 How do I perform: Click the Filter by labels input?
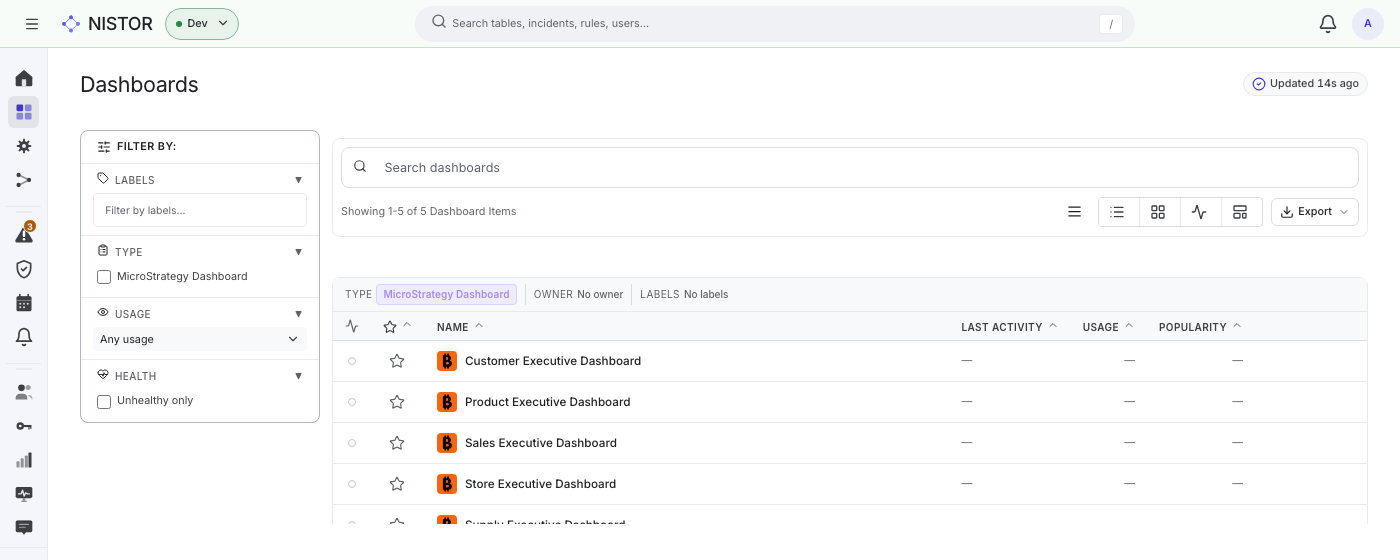click(x=200, y=210)
